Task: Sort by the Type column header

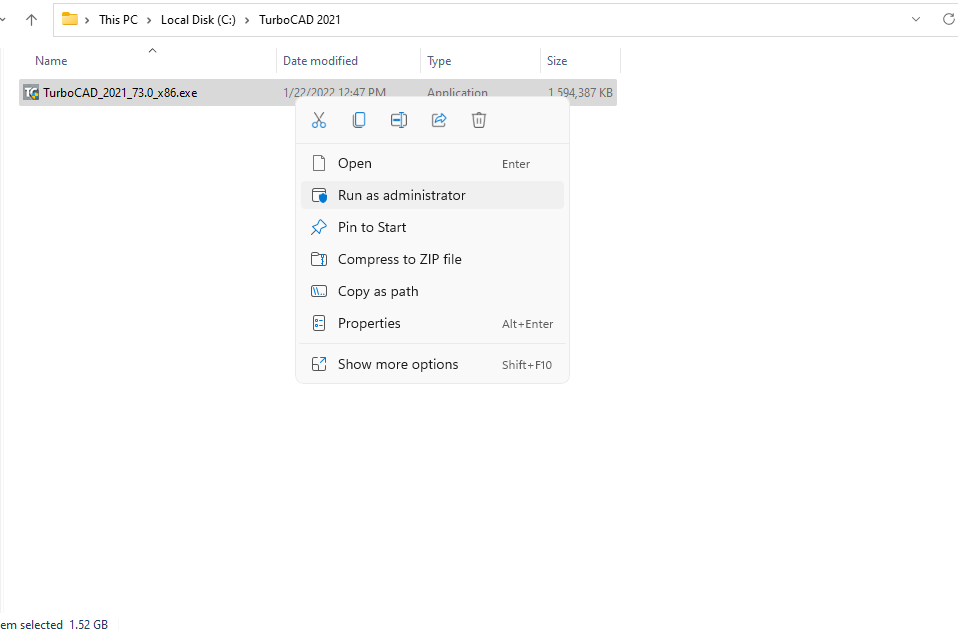Action: (x=439, y=61)
